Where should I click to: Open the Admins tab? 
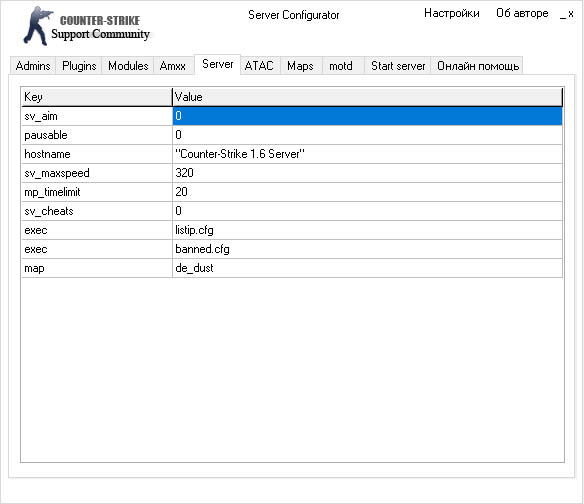tap(33, 66)
